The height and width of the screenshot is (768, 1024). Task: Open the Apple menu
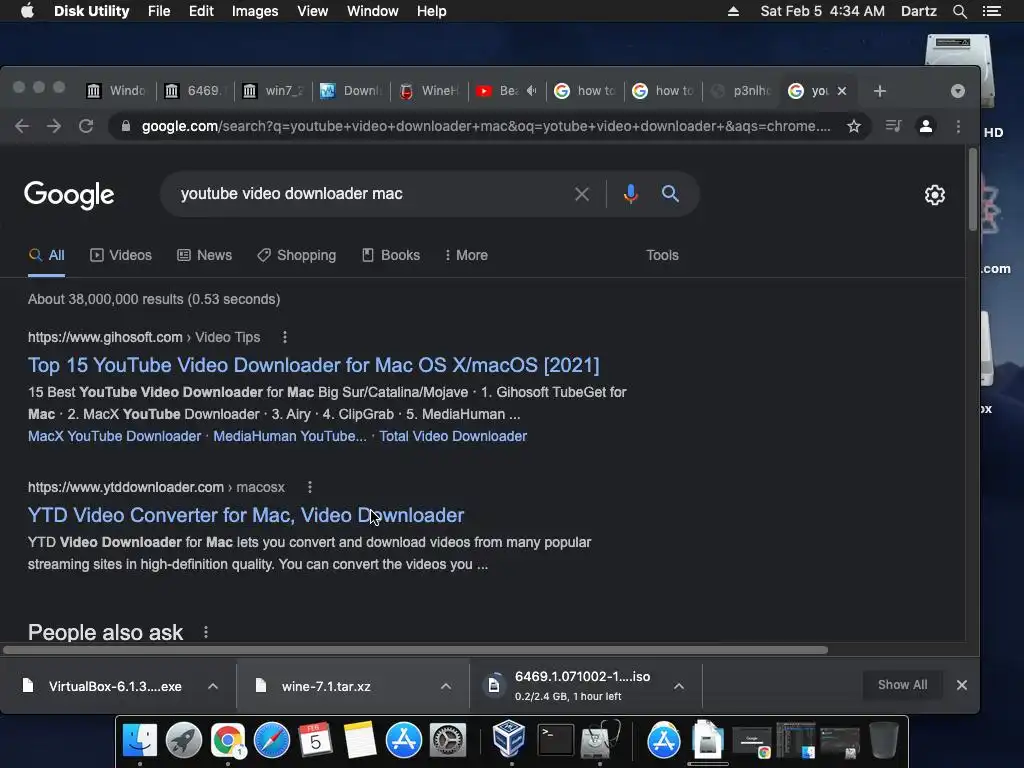(27, 11)
